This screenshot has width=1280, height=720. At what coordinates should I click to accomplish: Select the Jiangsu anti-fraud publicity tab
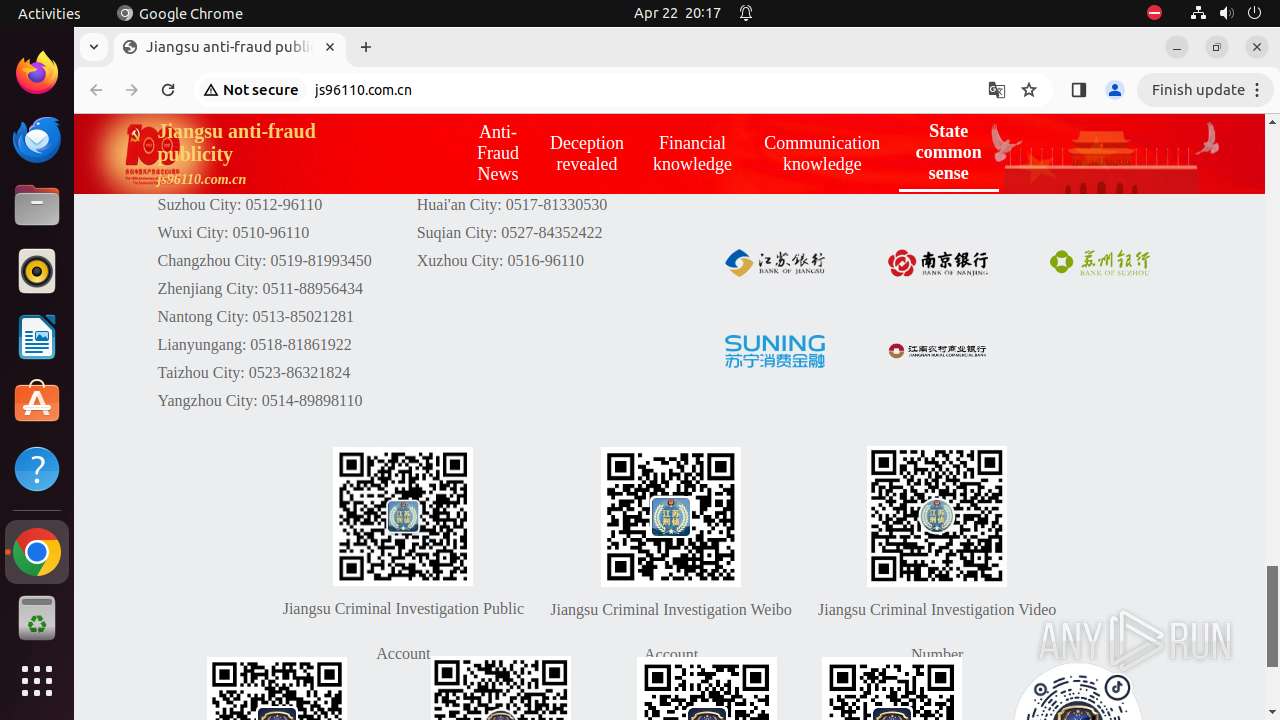point(230,47)
